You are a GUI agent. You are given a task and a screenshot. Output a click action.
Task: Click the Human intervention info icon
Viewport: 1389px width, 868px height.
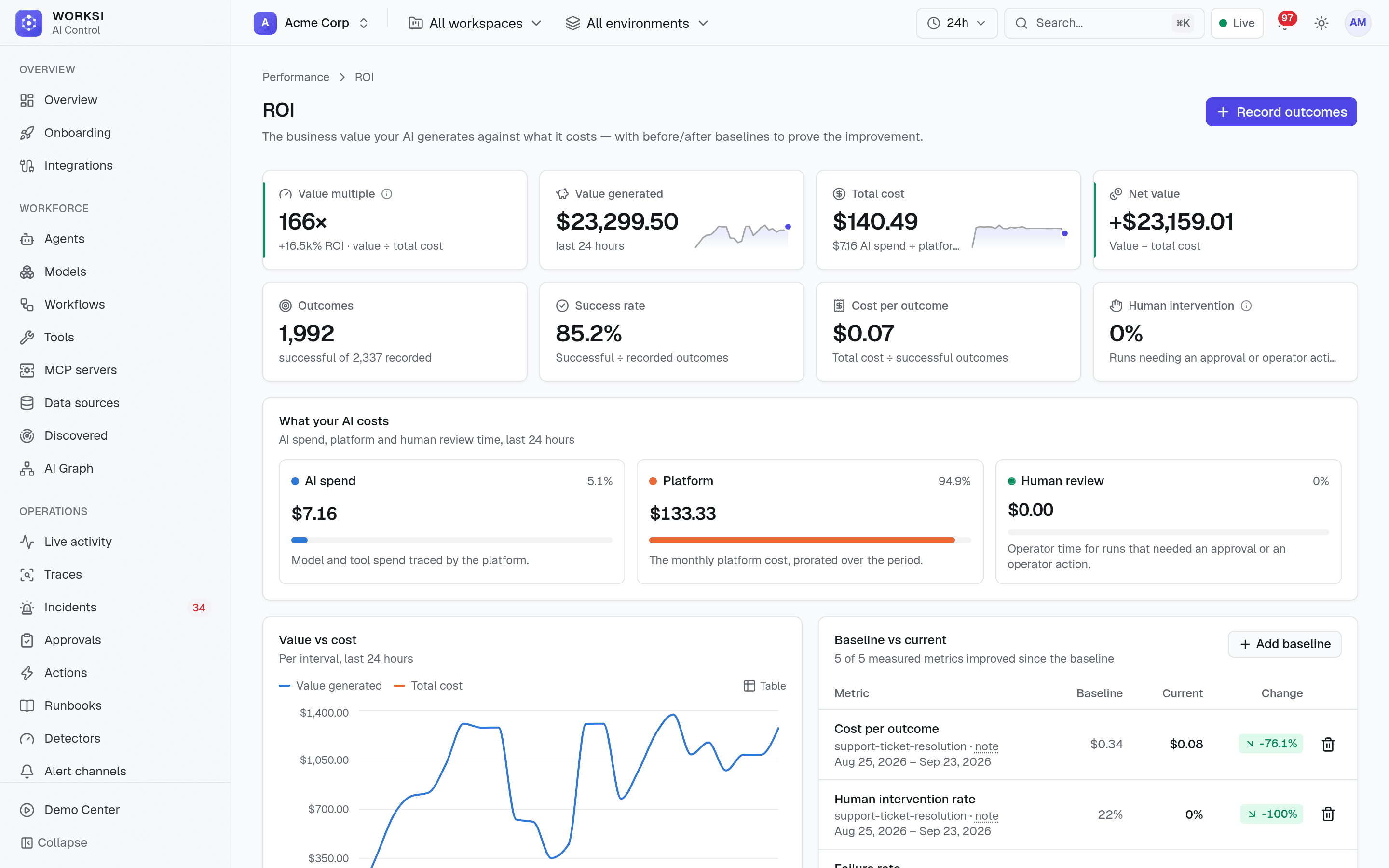(x=1246, y=306)
